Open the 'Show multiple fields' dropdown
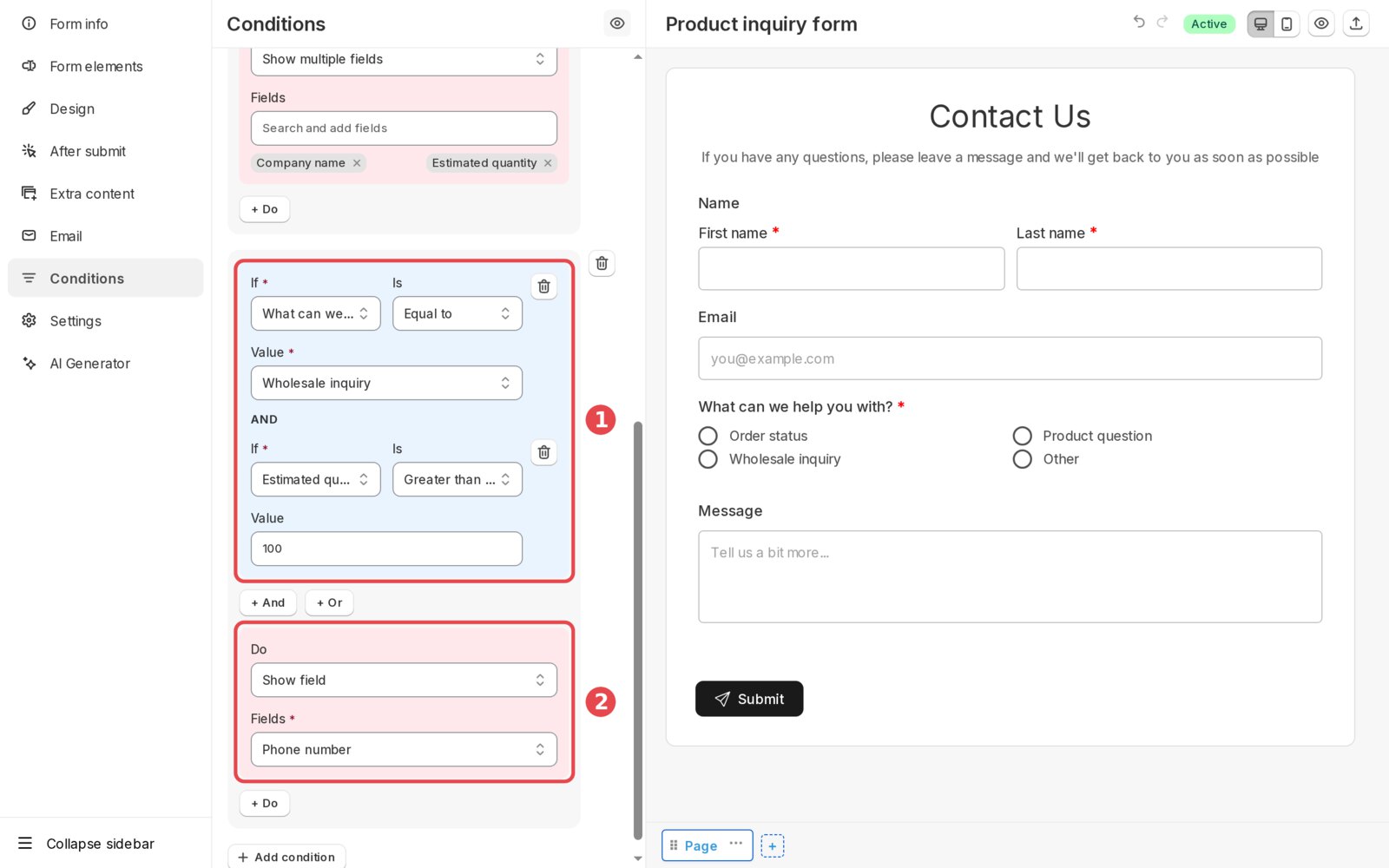The width and height of the screenshot is (1389, 868). 404,59
